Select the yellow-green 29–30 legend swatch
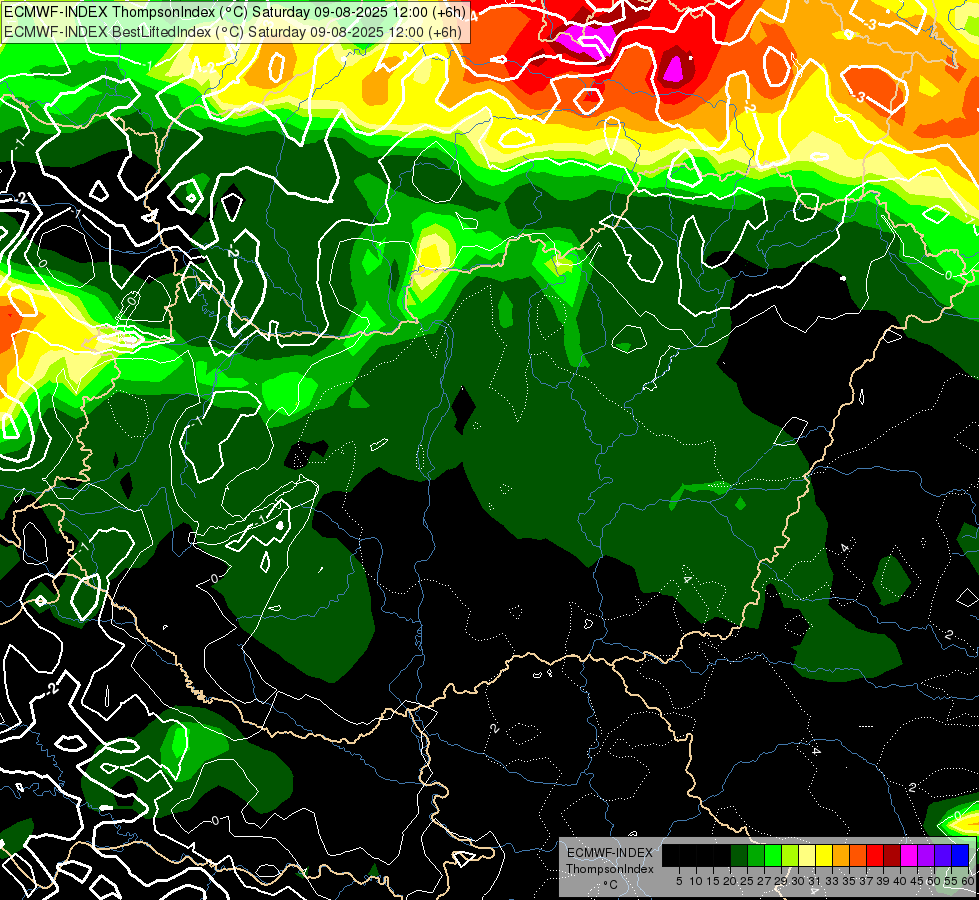The image size is (979, 900). pos(790,855)
